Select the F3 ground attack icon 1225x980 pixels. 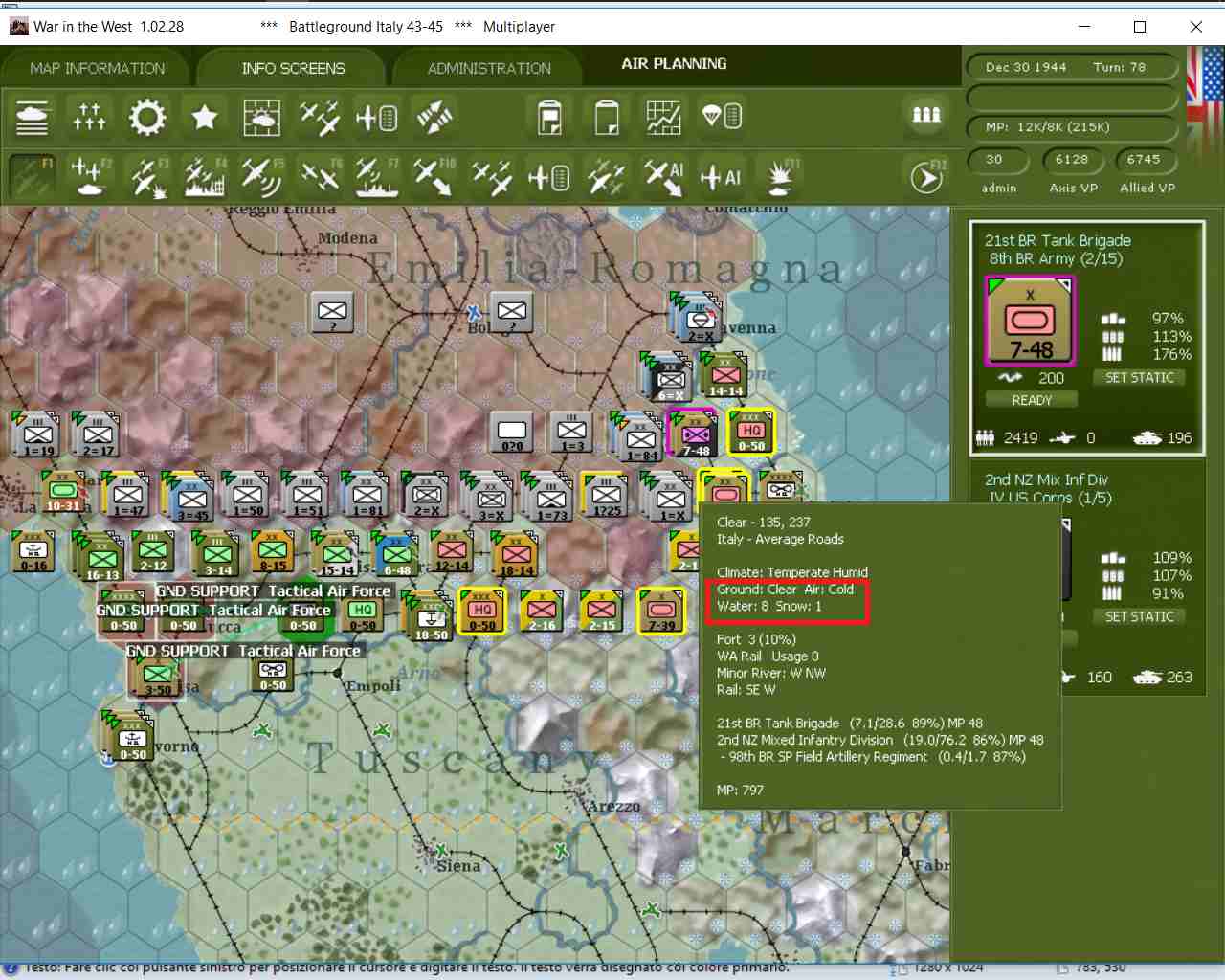coord(146,176)
